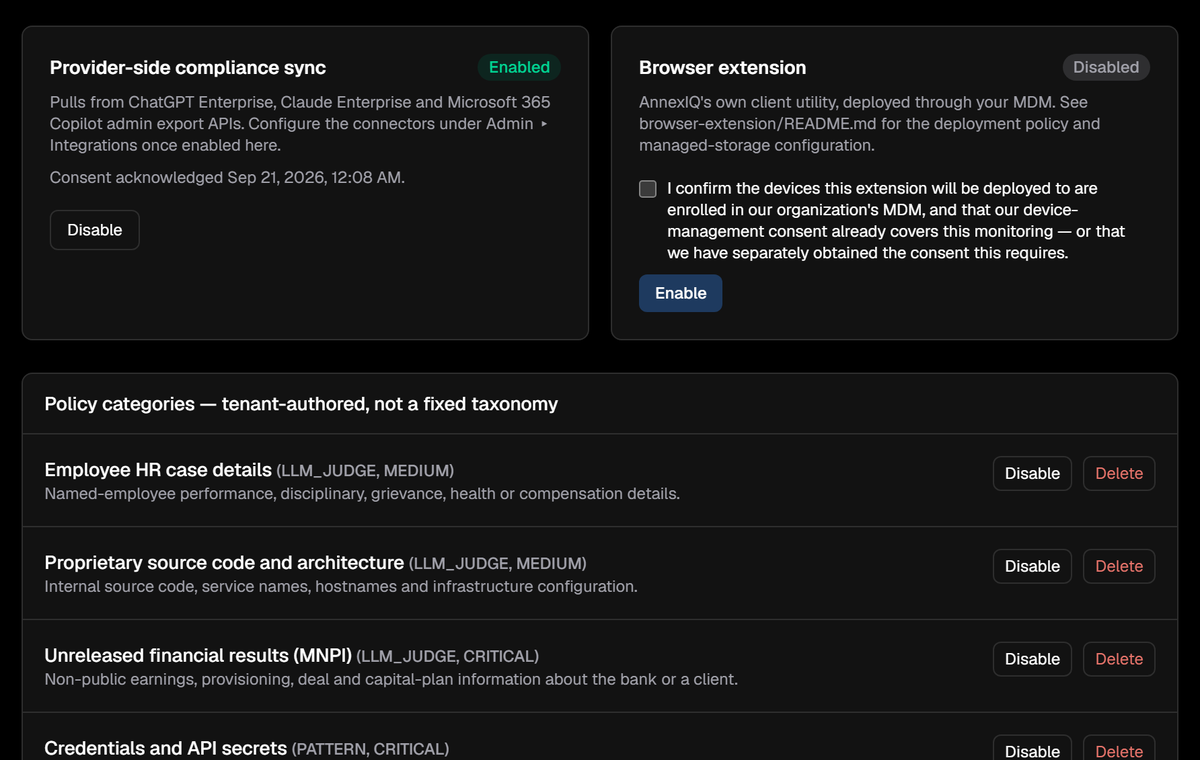Click the ChatGPT Enterprise connectors description
Screen dimensions: 1200x760
point(300,124)
